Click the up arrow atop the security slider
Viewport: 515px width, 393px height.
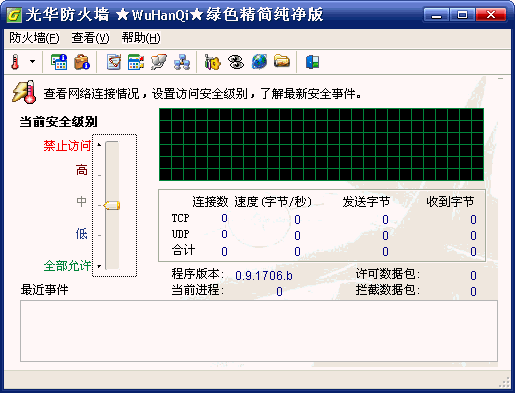tap(99, 145)
